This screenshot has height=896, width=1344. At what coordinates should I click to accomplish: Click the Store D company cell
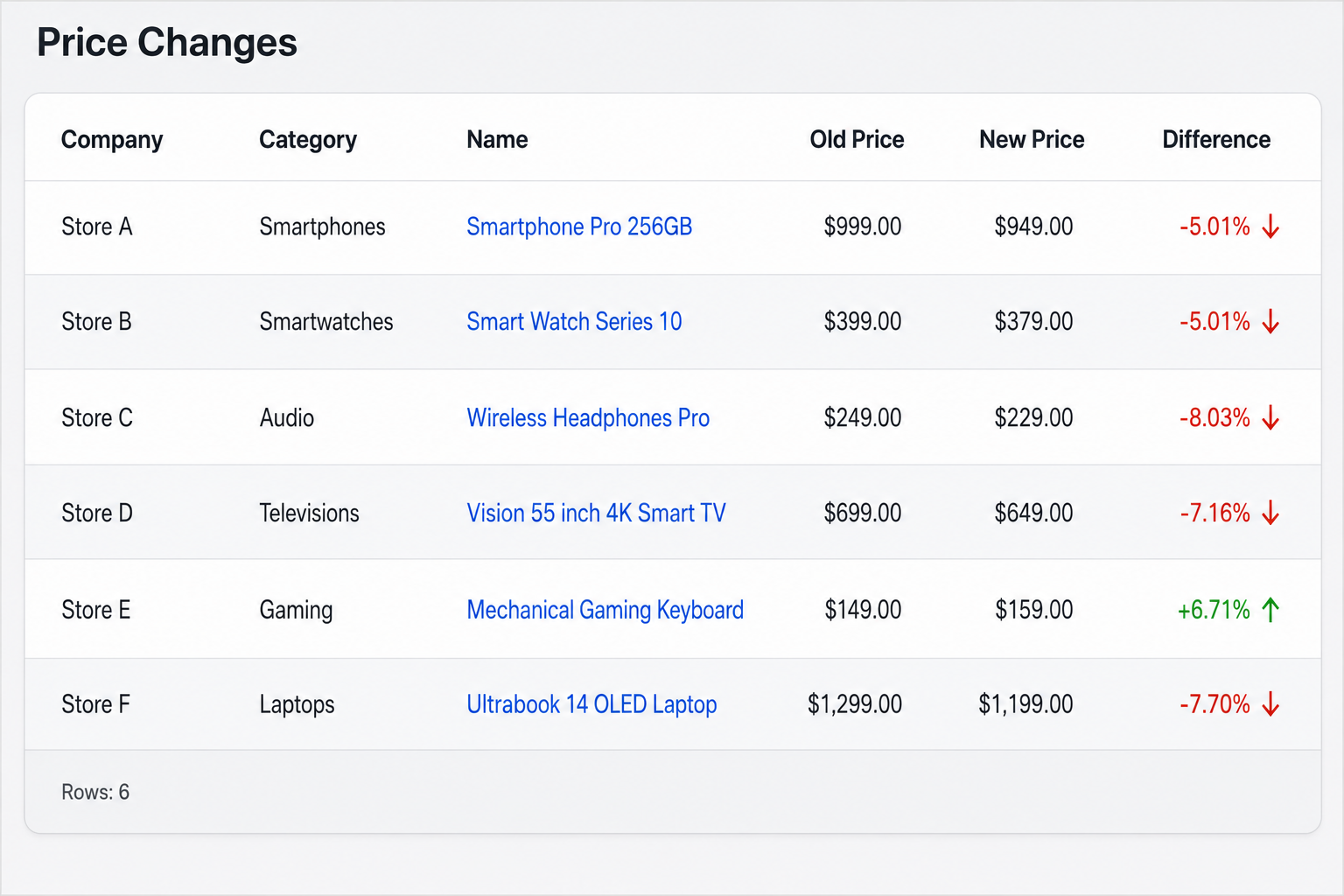(x=97, y=513)
